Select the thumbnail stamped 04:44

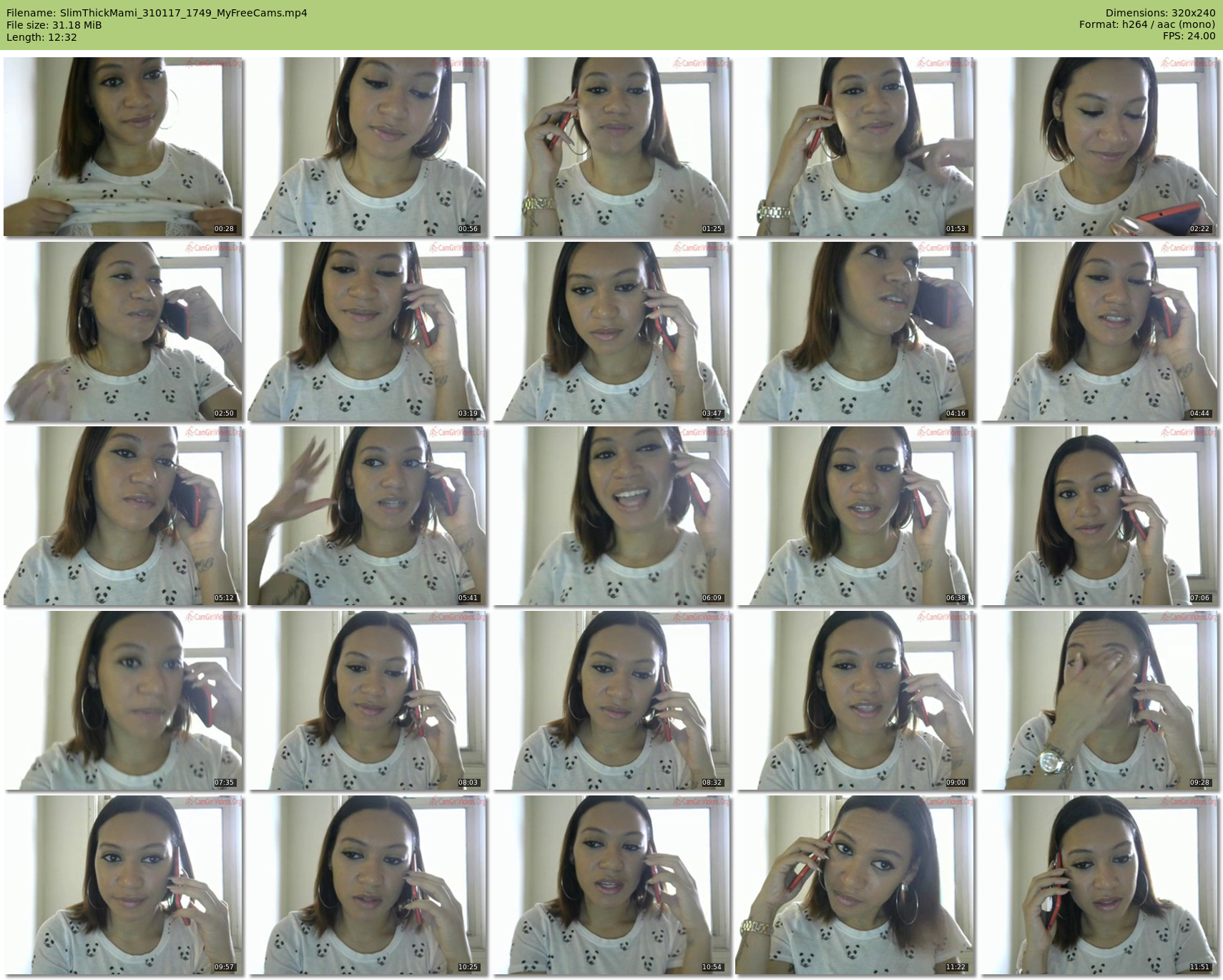pos(1099,331)
